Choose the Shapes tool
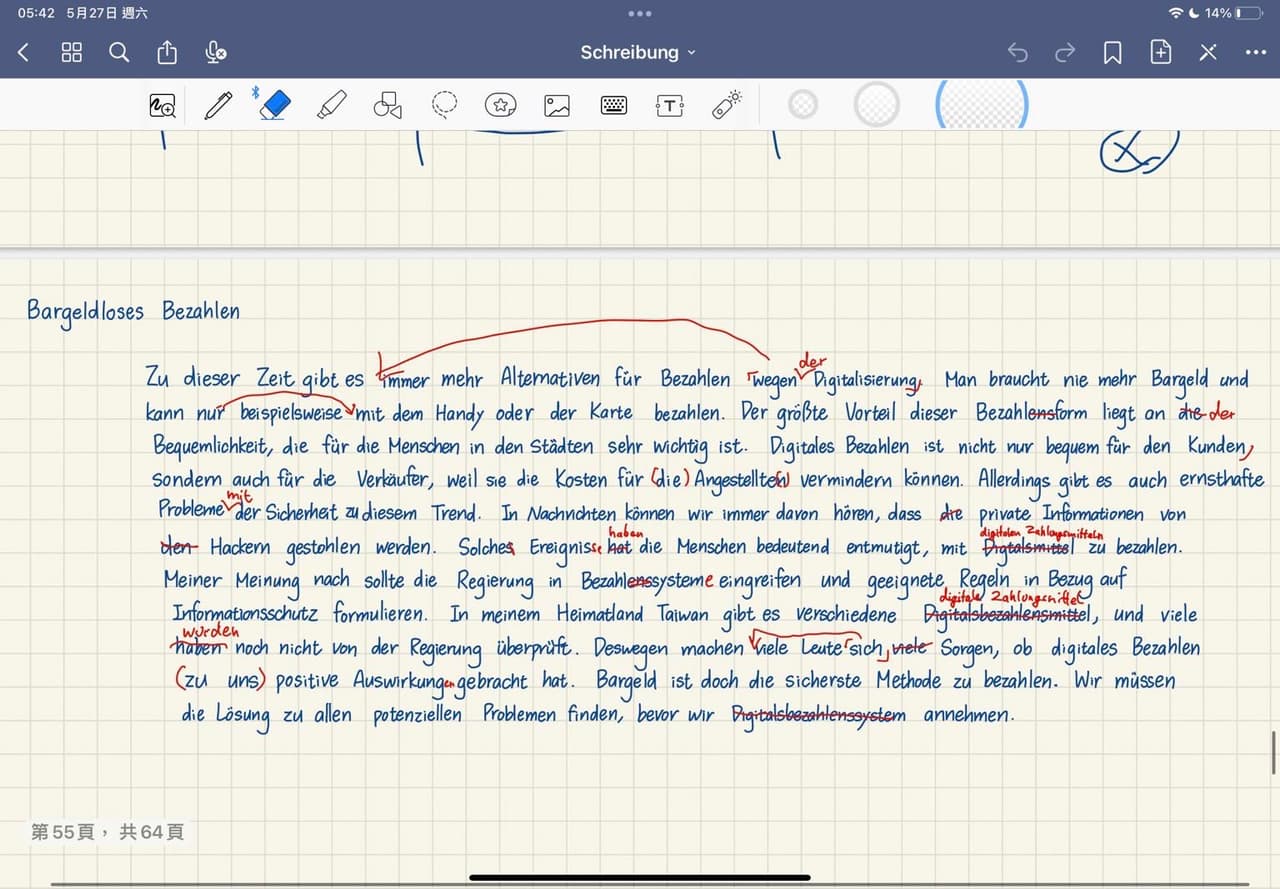1280x889 pixels. pyautogui.click(x=387, y=105)
